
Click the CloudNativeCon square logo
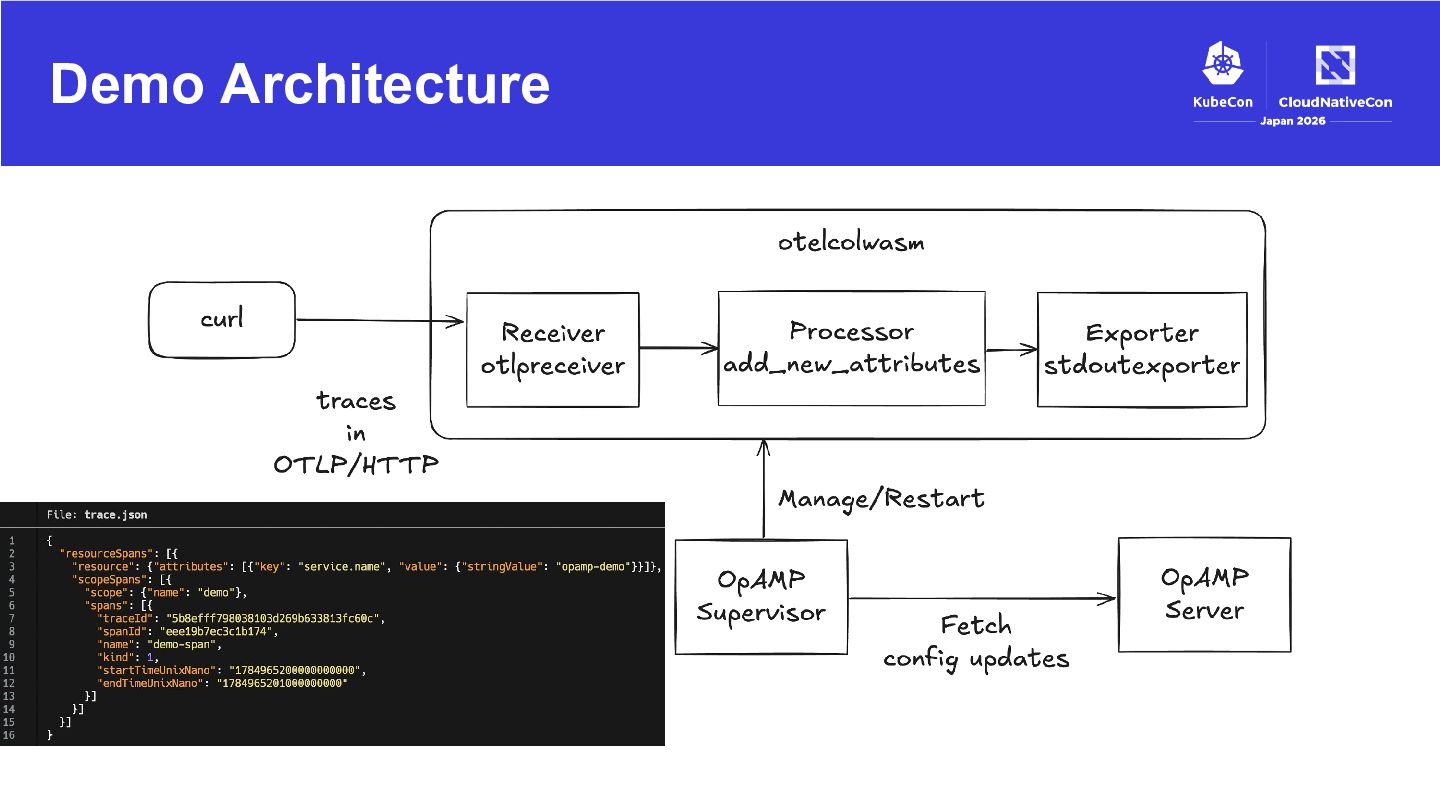[1335, 66]
